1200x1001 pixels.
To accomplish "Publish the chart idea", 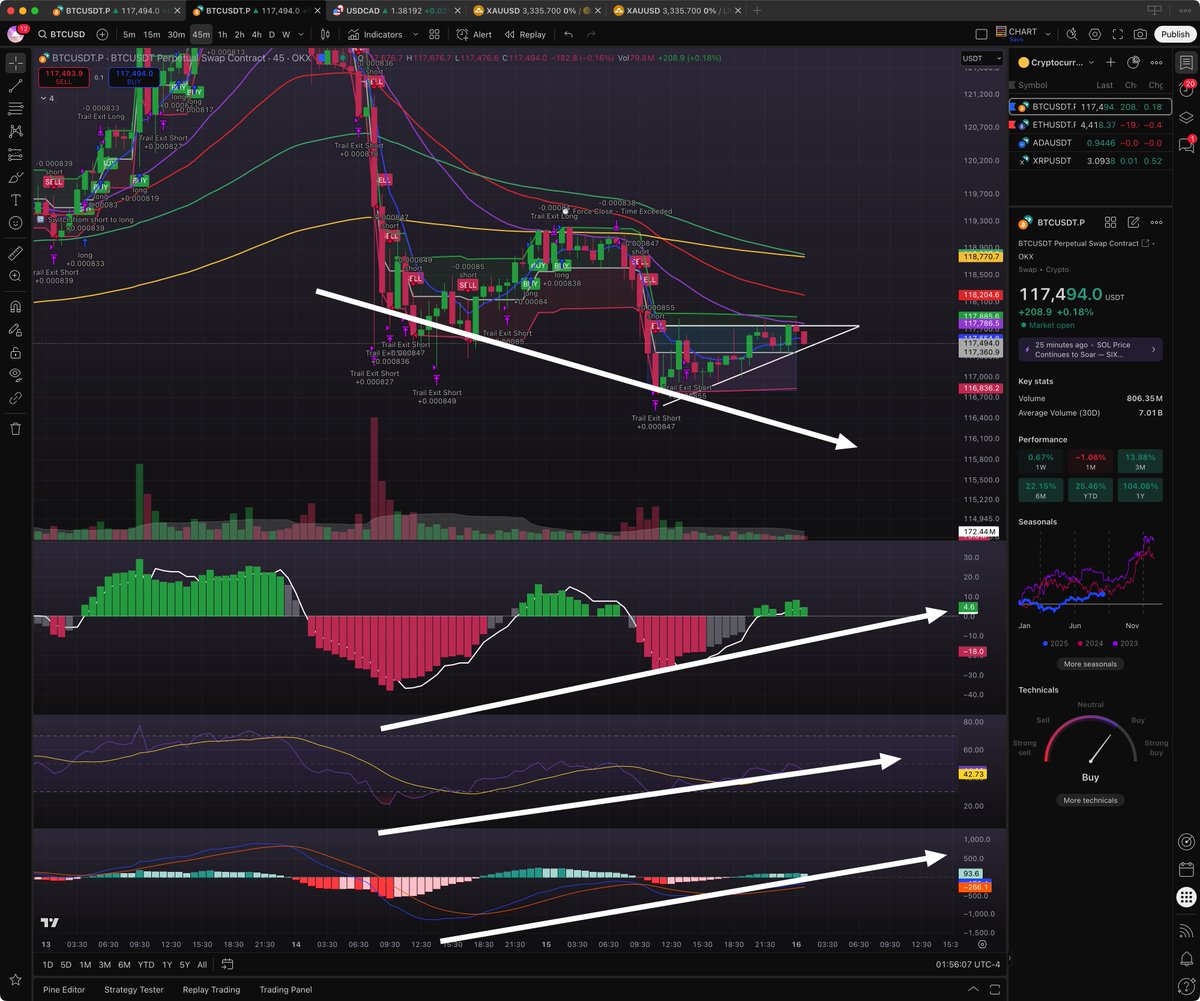I will (x=1175, y=34).
